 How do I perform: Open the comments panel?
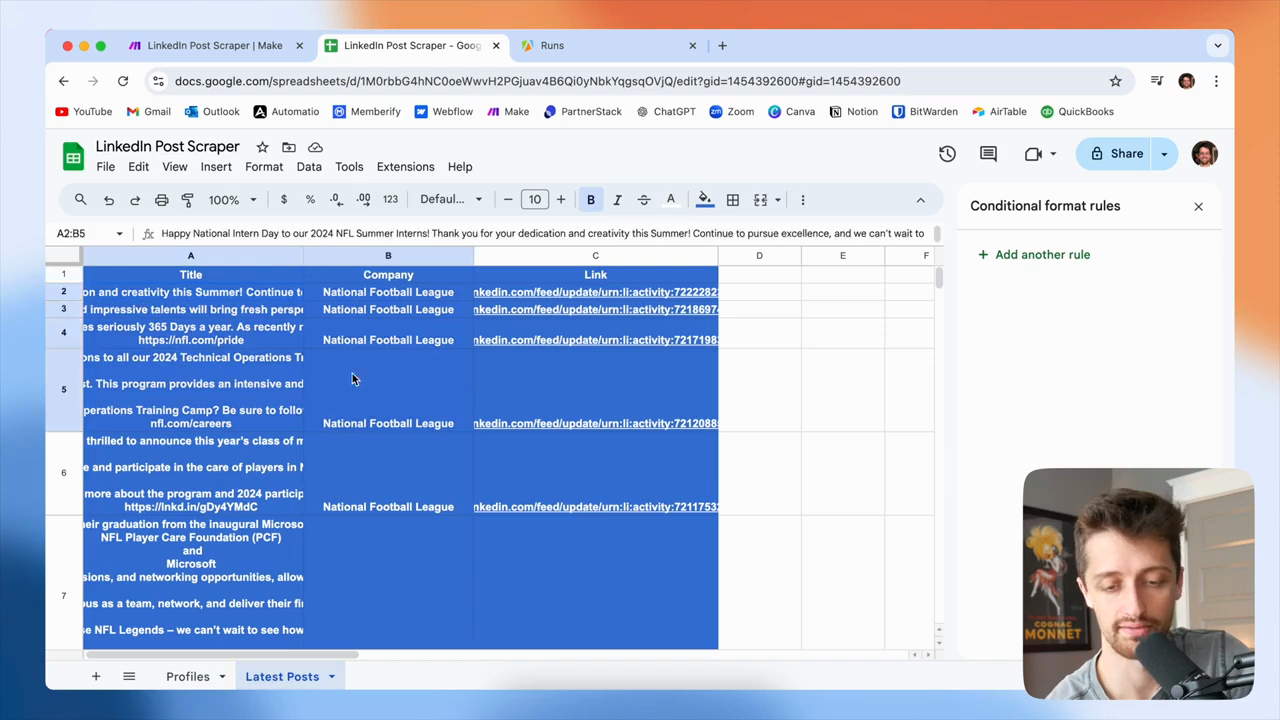click(x=988, y=154)
